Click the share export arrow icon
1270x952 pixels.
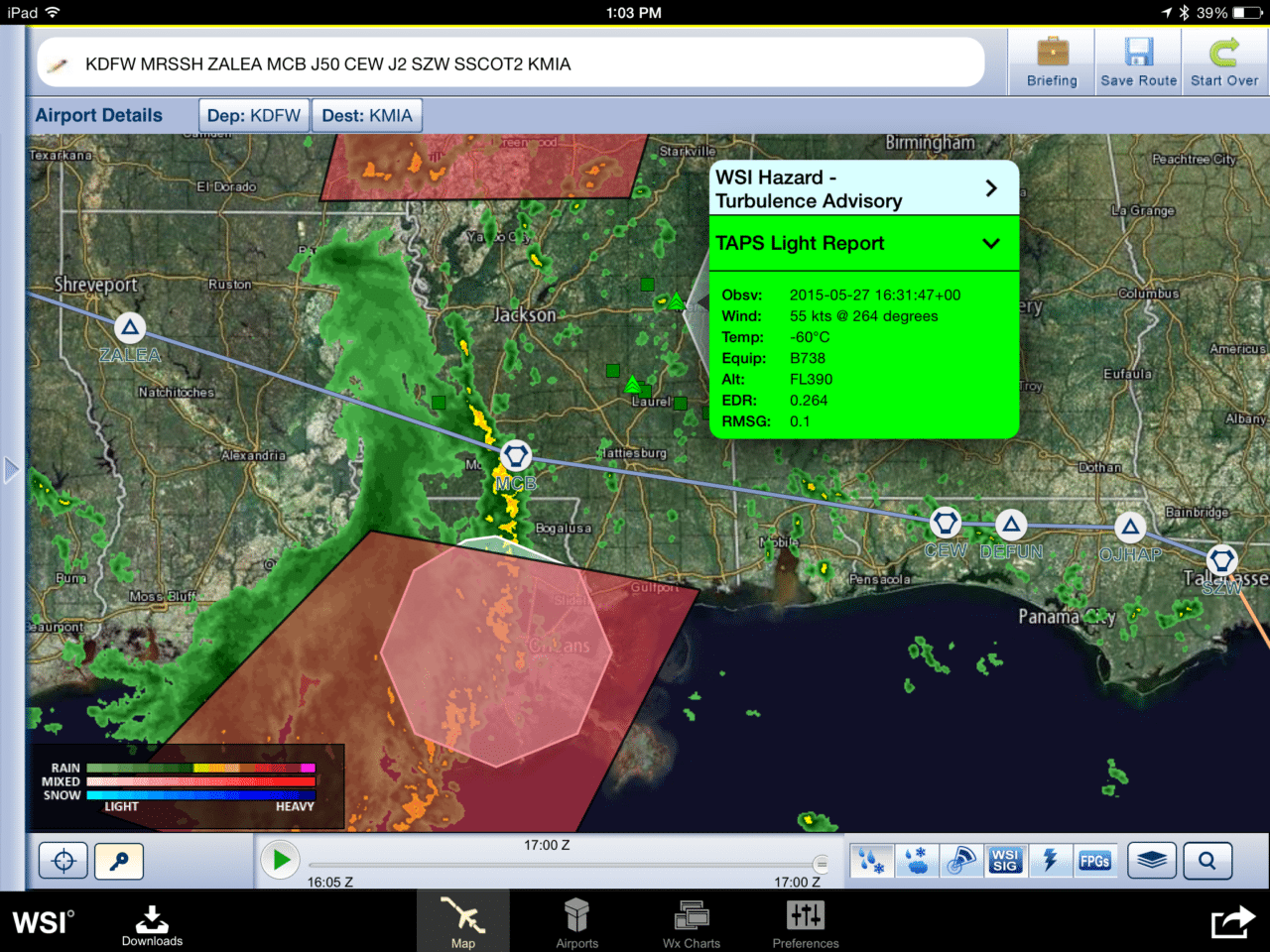(x=1232, y=922)
